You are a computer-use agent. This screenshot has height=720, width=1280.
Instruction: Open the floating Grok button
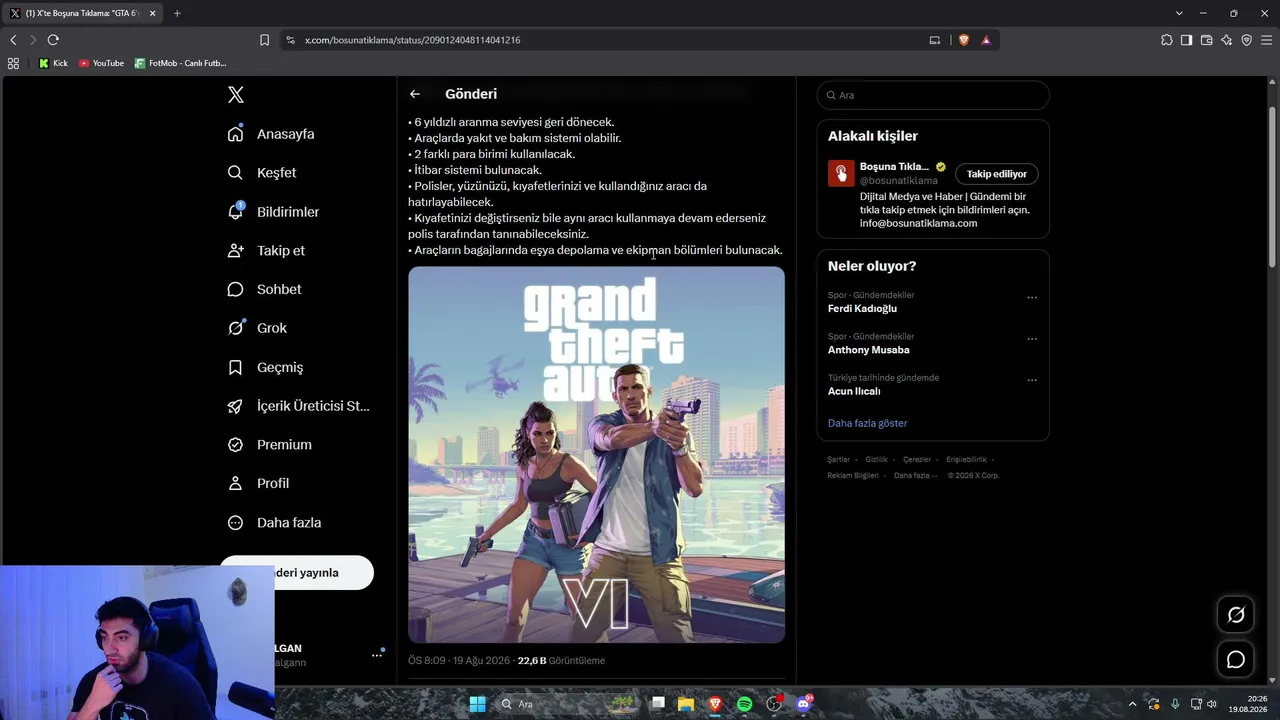pos(1236,615)
